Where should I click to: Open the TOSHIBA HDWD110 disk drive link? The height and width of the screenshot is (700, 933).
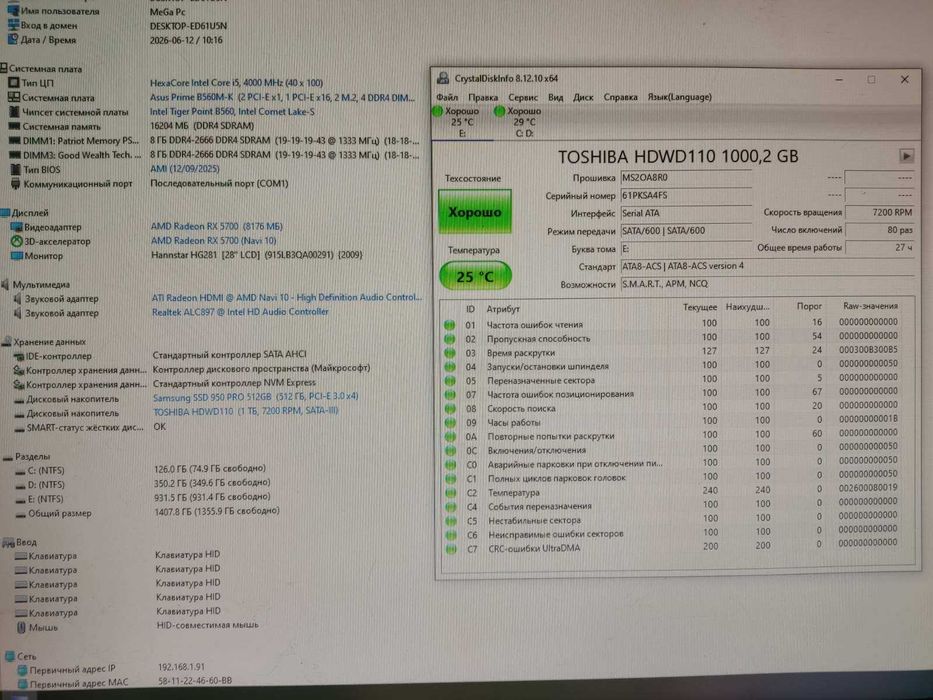tap(245, 411)
